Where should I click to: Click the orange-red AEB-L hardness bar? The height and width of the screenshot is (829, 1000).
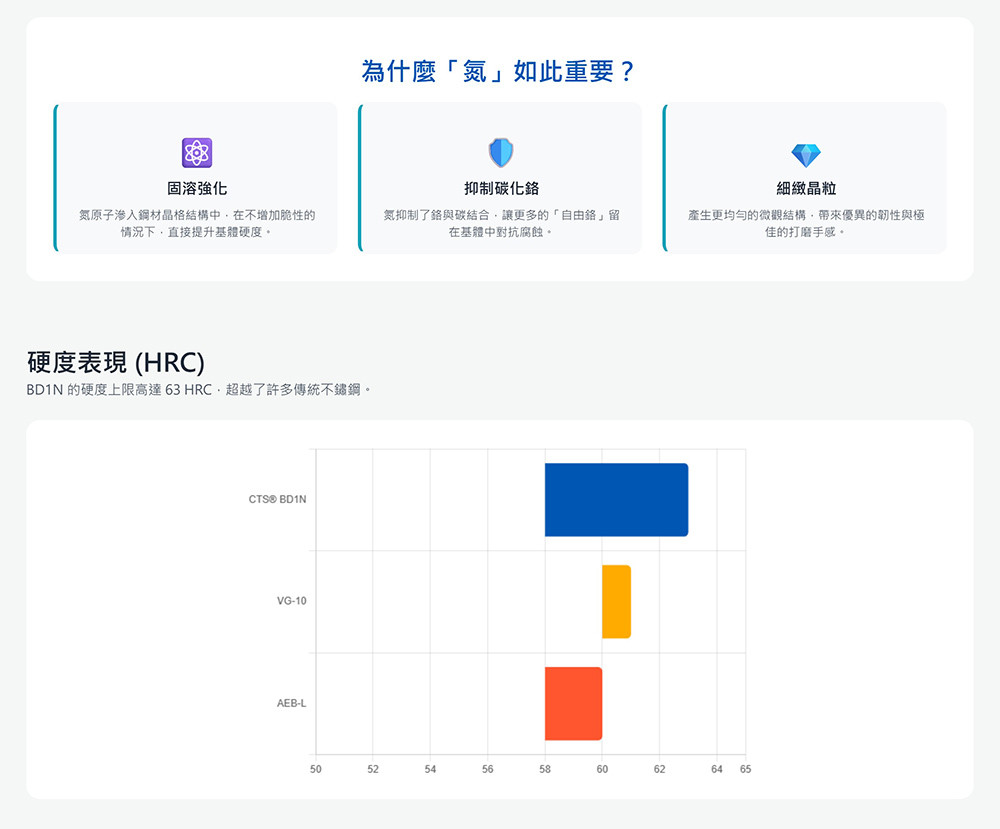coord(573,704)
